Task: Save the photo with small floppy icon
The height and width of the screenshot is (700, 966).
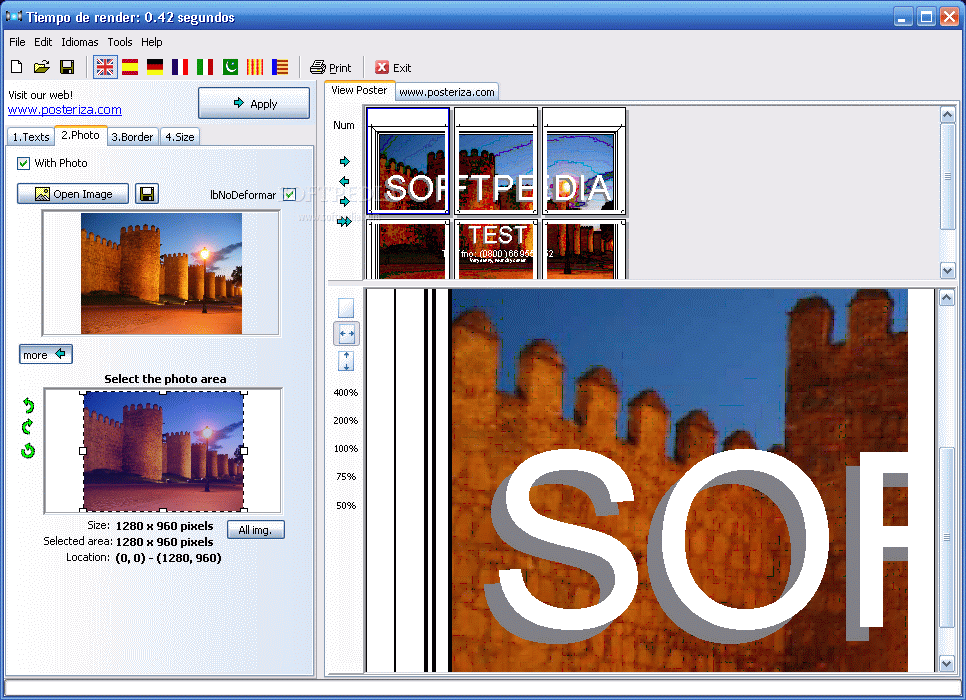Action: (x=147, y=194)
